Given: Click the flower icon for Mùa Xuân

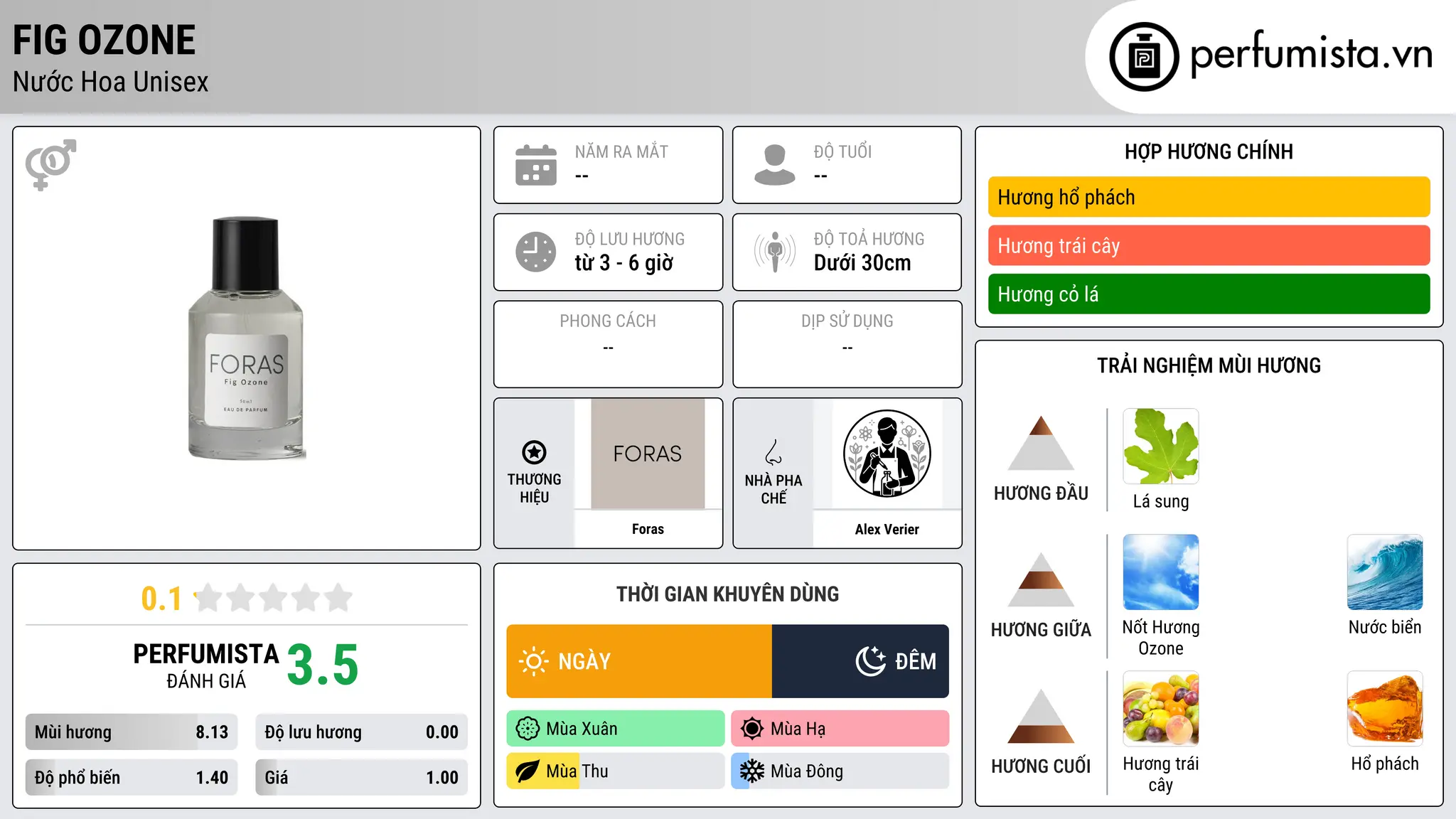Looking at the screenshot, I should point(528,729).
